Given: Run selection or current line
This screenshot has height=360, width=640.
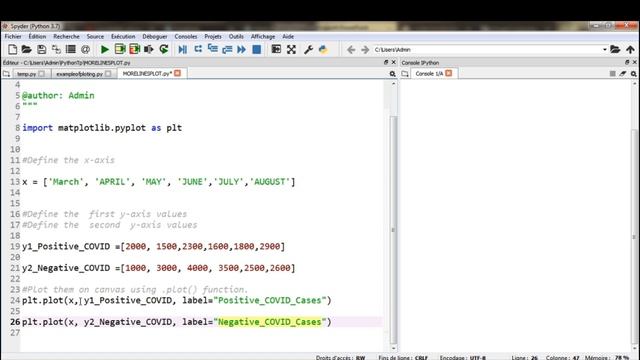Looking at the screenshot, I should click(x=149, y=49).
